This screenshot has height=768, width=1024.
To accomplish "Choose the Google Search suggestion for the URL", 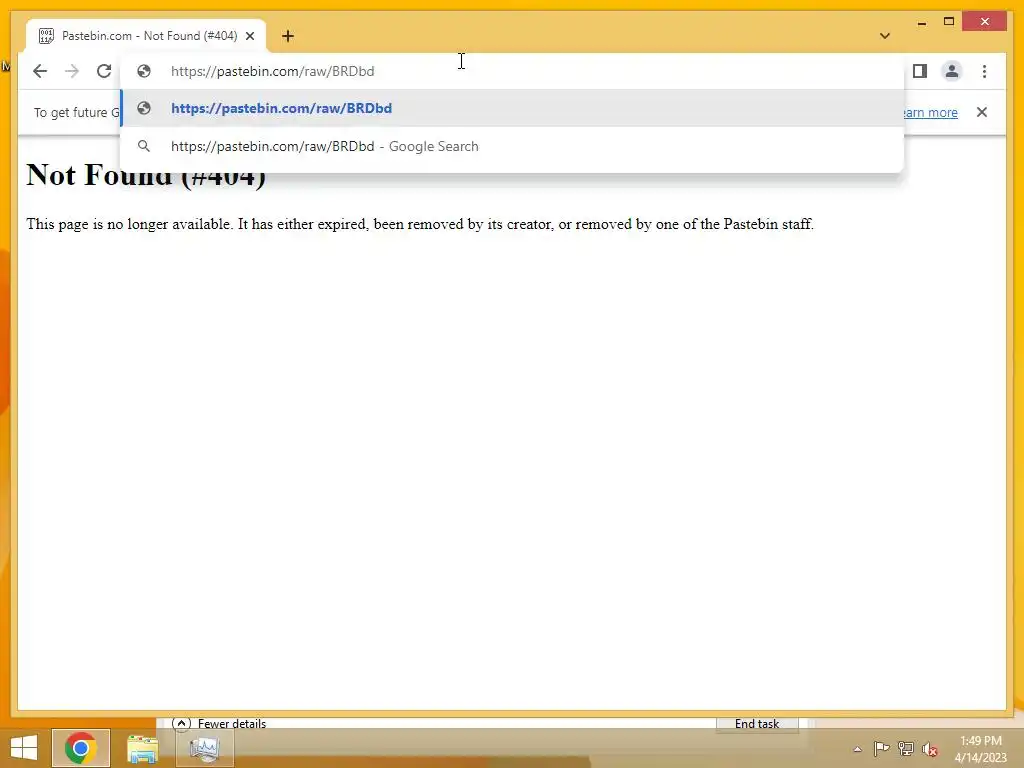I will [513, 146].
